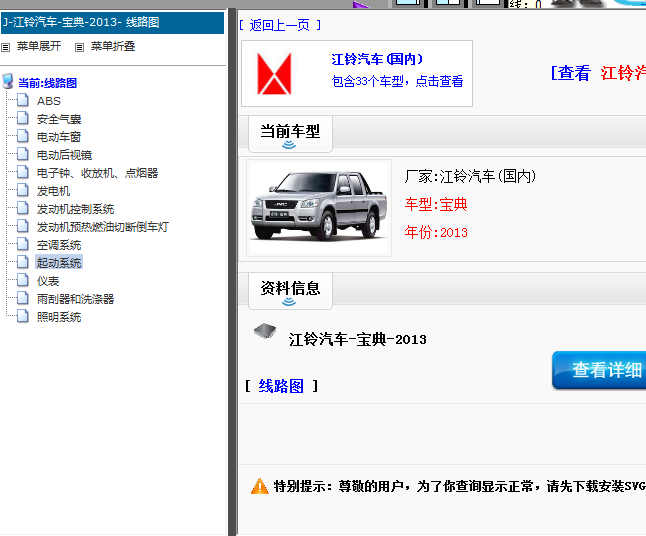Click document icon beside 雨刮器和洗涤器
Image resolution: width=646 pixels, height=536 pixels.
[23, 298]
